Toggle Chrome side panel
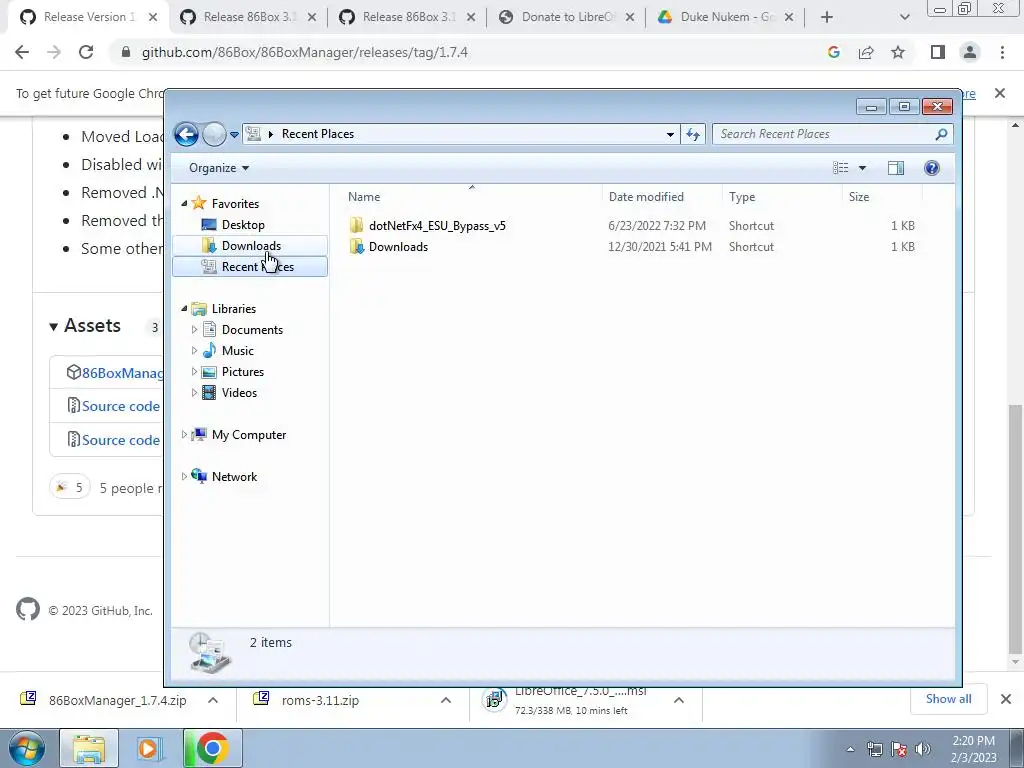The height and width of the screenshot is (768, 1024). click(x=938, y=52)
